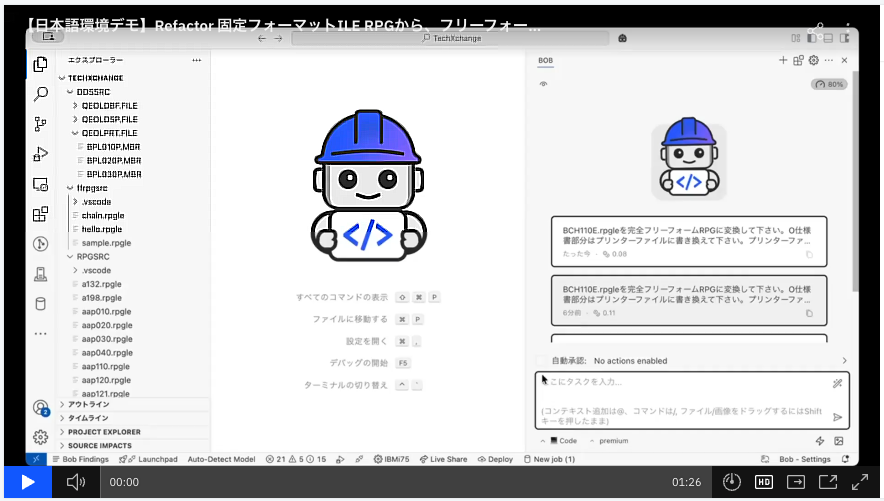Open aap010.rpgle file
The height and width of the screenshot is (501, 884).
point(106,312)
